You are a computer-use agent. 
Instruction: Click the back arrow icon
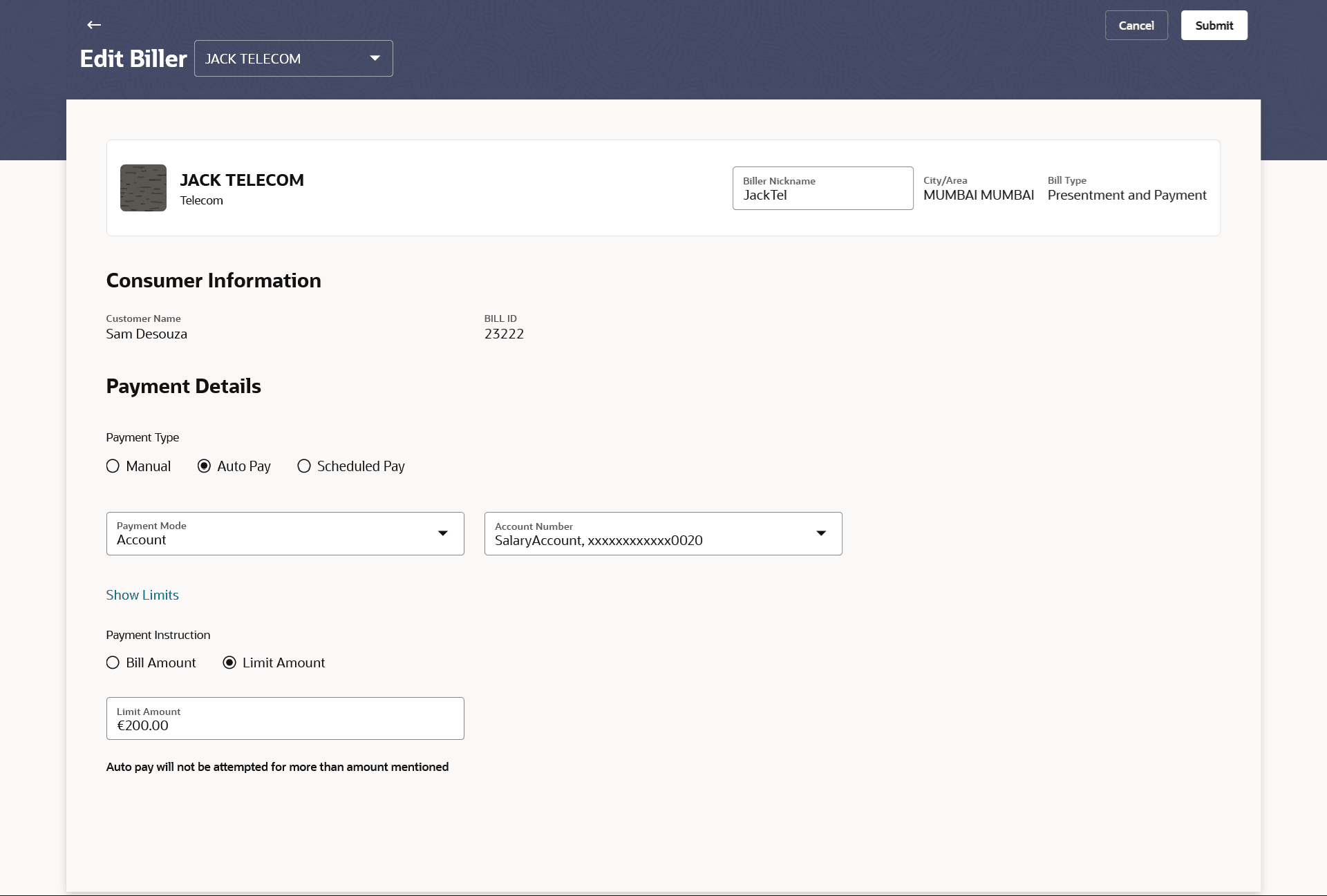point(94,25)
